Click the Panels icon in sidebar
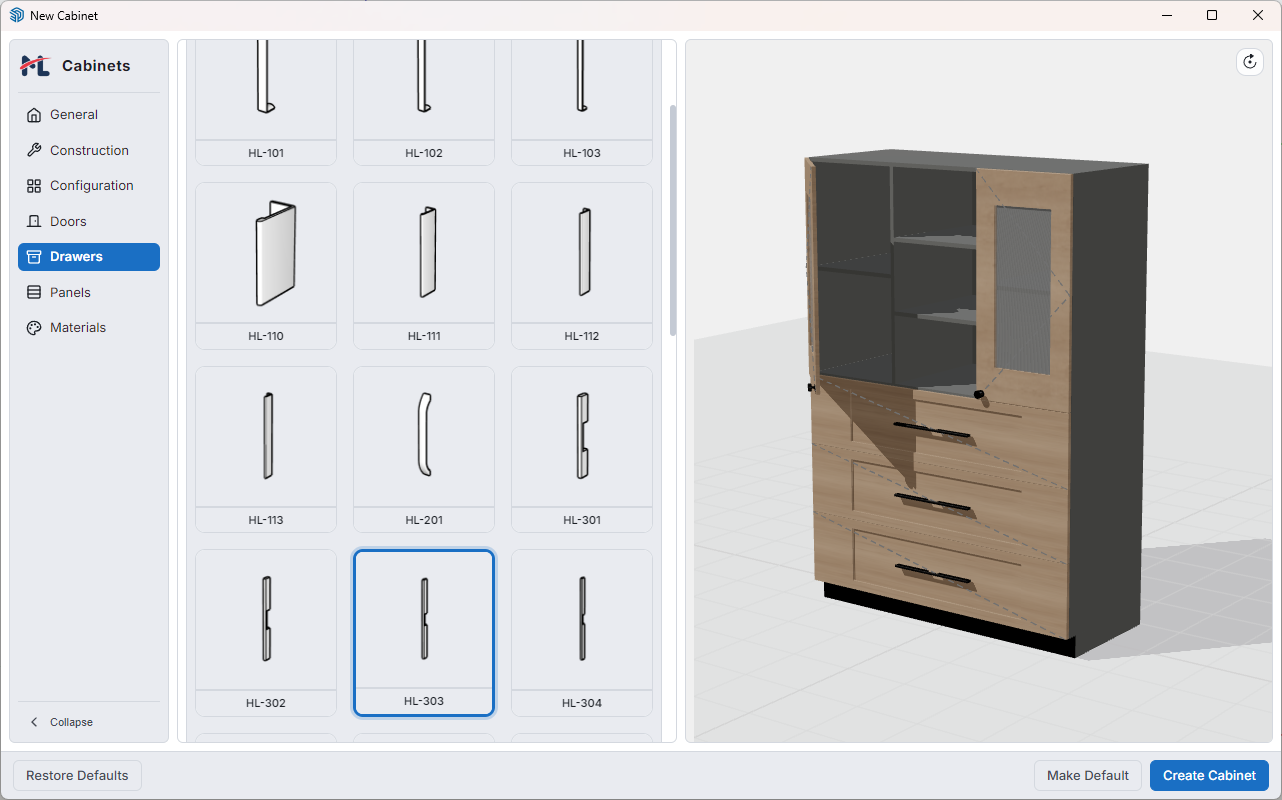Screen dimensions: 1282x800 34,292
